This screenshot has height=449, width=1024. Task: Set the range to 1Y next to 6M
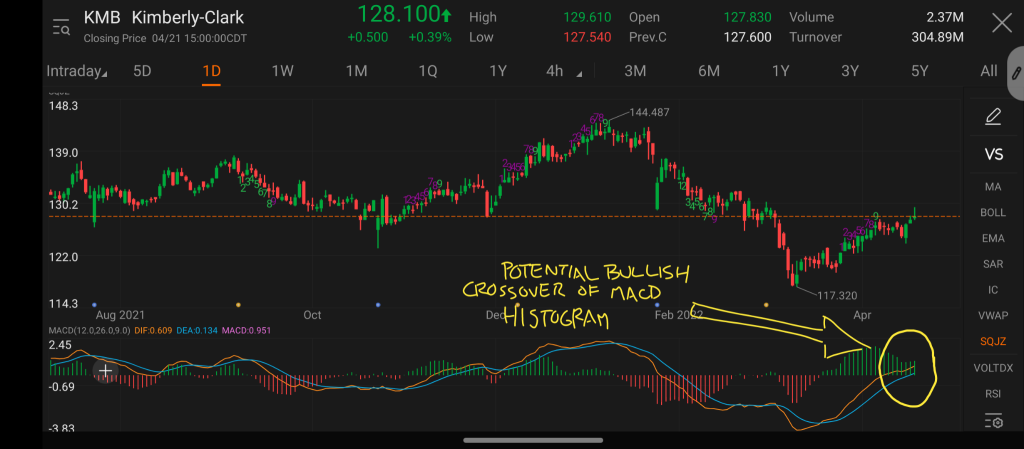[780, 71]
